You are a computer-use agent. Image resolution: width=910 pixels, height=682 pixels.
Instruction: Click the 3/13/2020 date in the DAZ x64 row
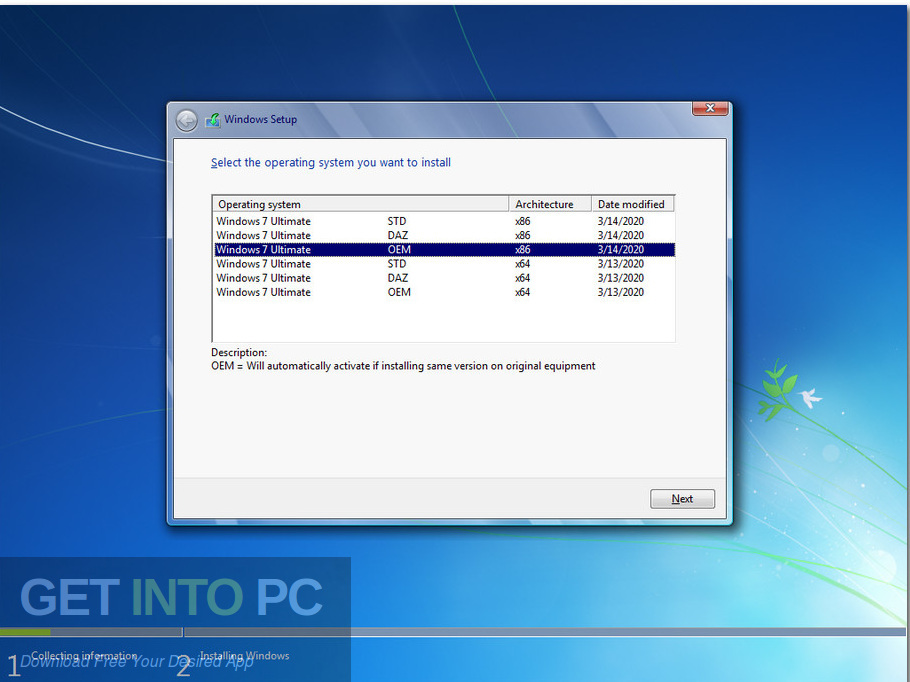point(620,278)
